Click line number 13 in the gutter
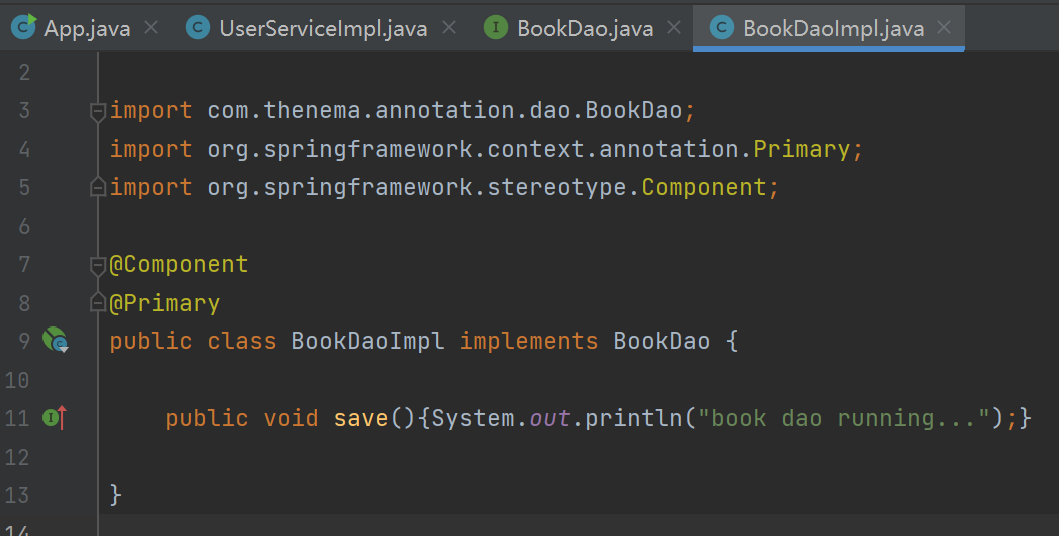The height and width of the screenshot is (536, 1059). 17,495
